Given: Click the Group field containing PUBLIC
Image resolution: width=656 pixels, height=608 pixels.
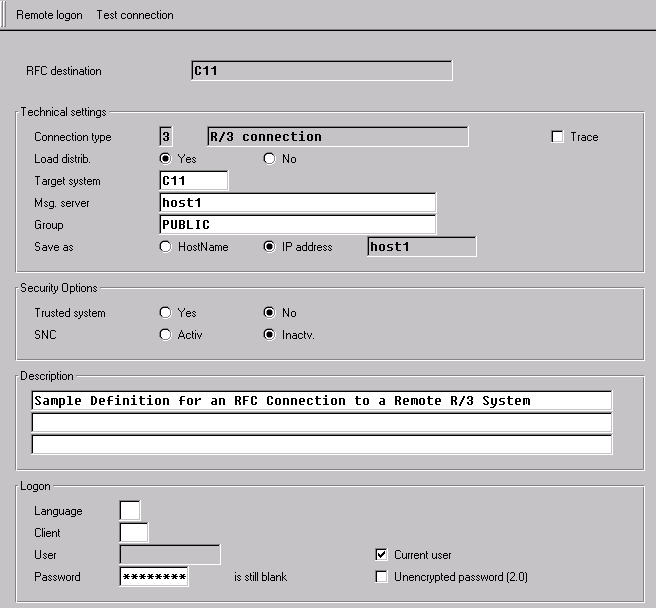Looking at the screenshot, I should pyautogui.click(x=297, y=225).
